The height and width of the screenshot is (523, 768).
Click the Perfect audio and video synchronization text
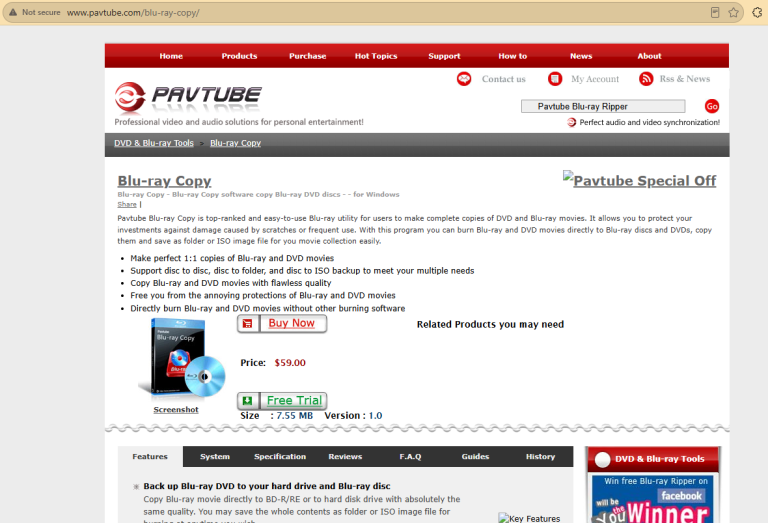[649, 122]
